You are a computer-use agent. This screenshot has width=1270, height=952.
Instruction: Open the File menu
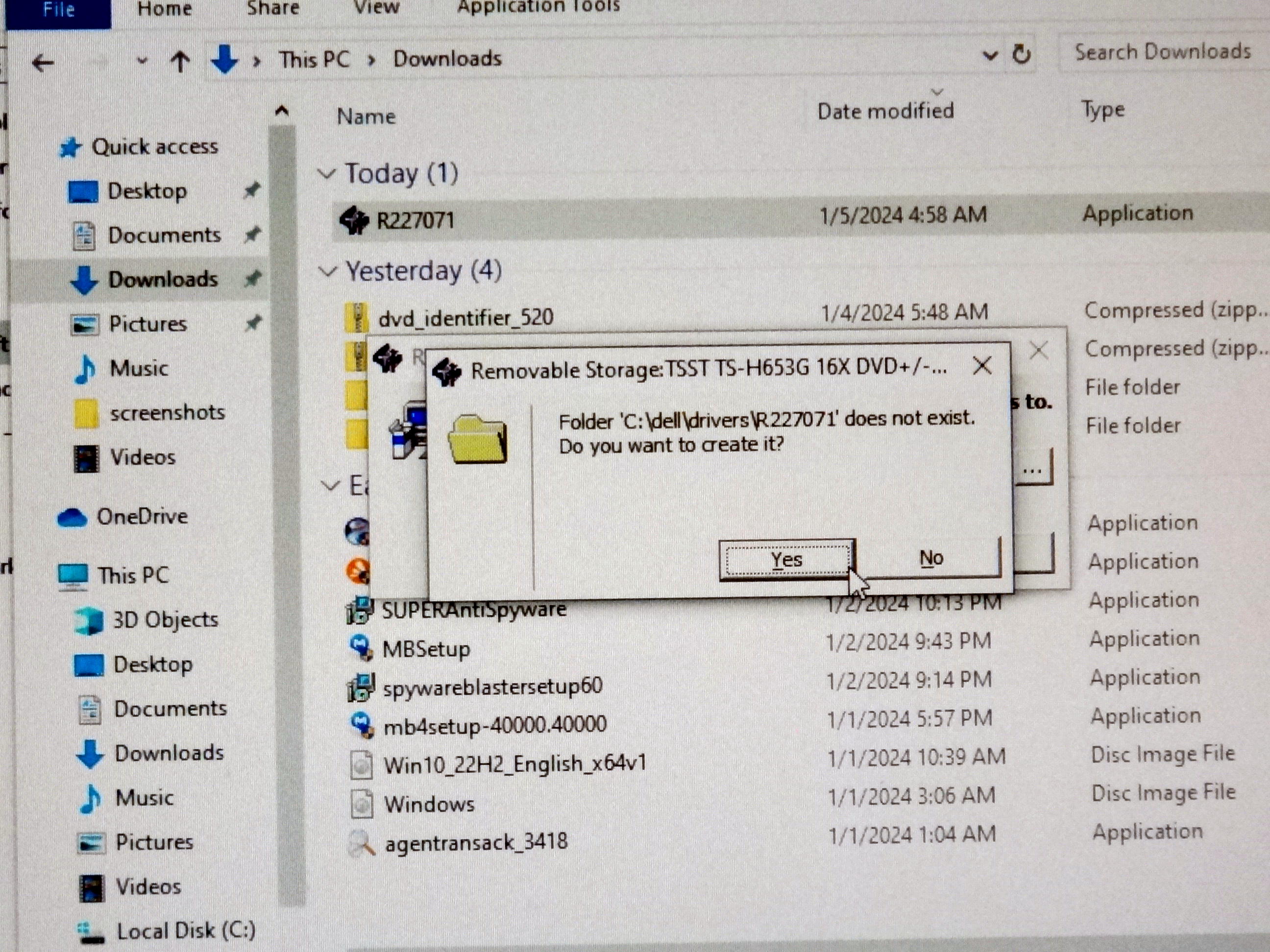pyautogui.click(x=59, y=10)
